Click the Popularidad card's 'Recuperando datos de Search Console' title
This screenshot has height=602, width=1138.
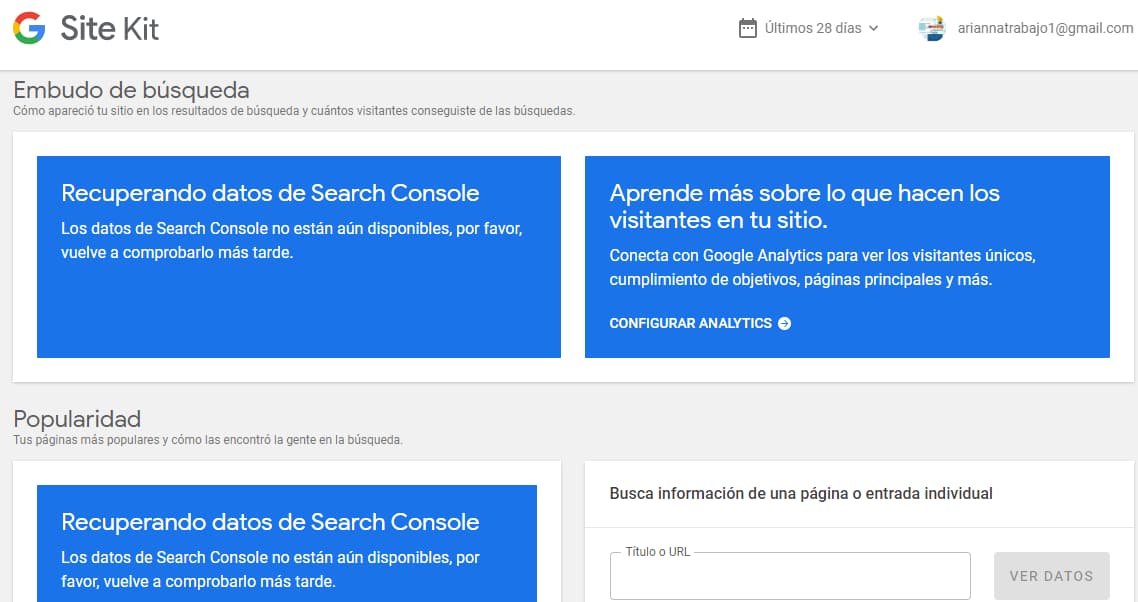pos(270,522)
